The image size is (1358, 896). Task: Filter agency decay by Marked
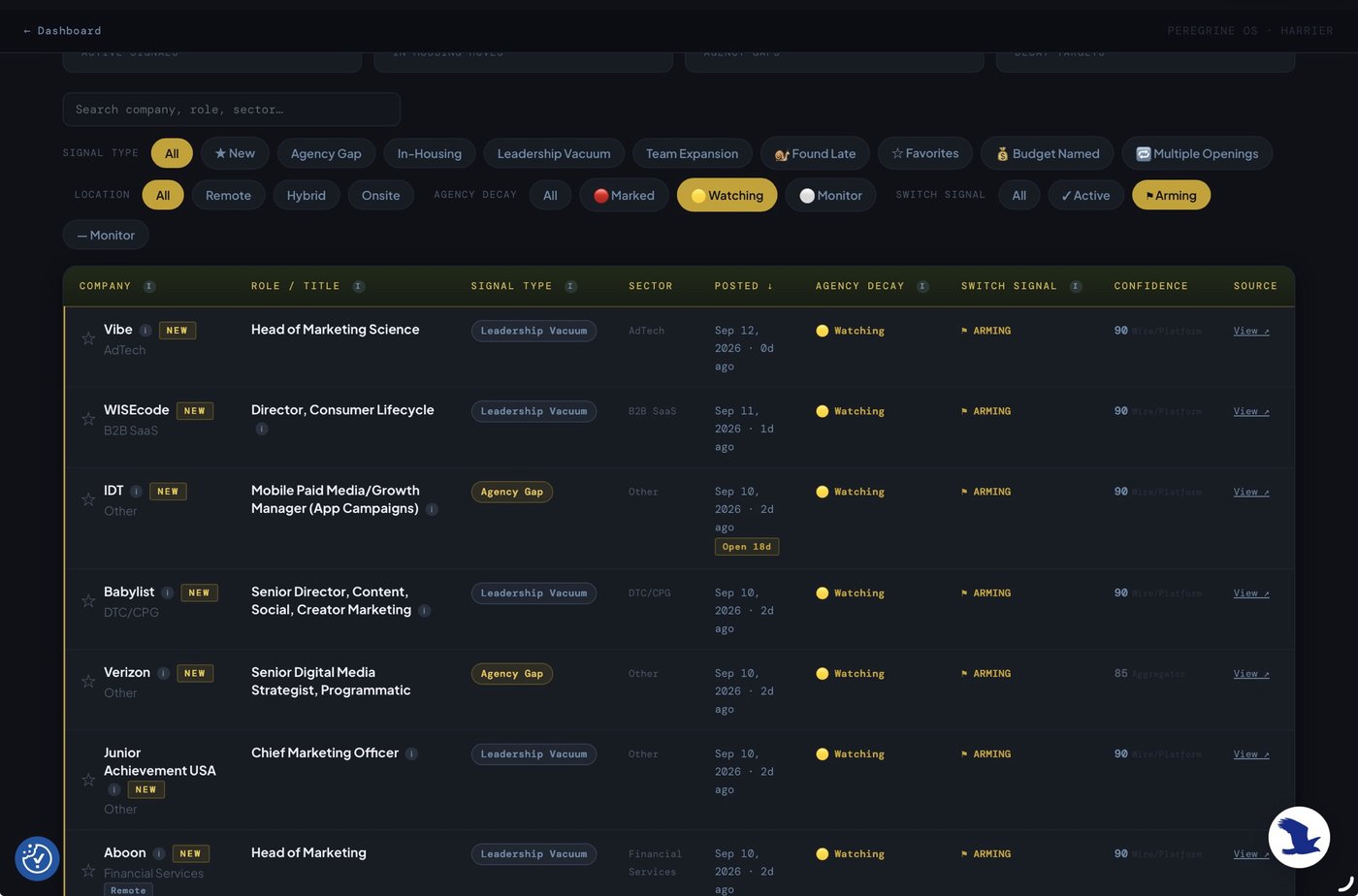pyautogui.click(x=625, y=195)
